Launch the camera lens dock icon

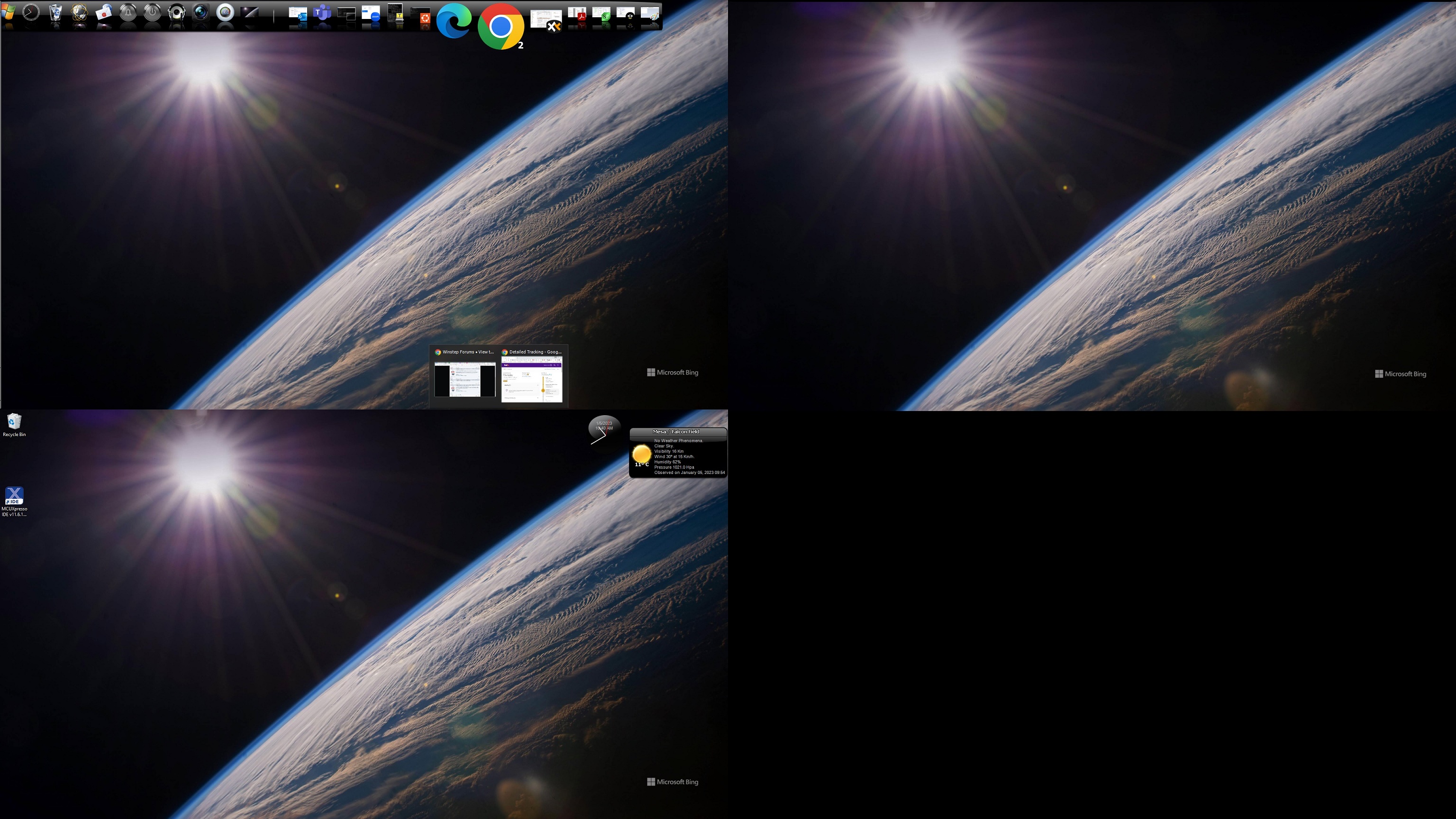[201, 12]
